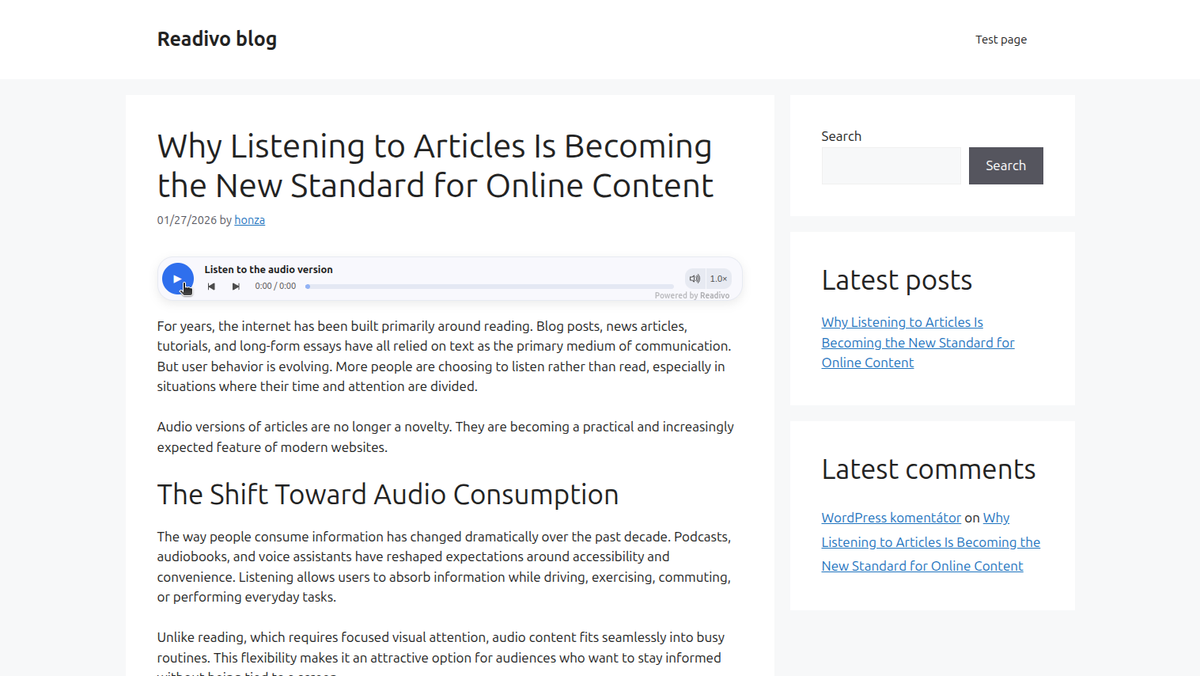Open commented post link in Latest comments

(931, 542)
